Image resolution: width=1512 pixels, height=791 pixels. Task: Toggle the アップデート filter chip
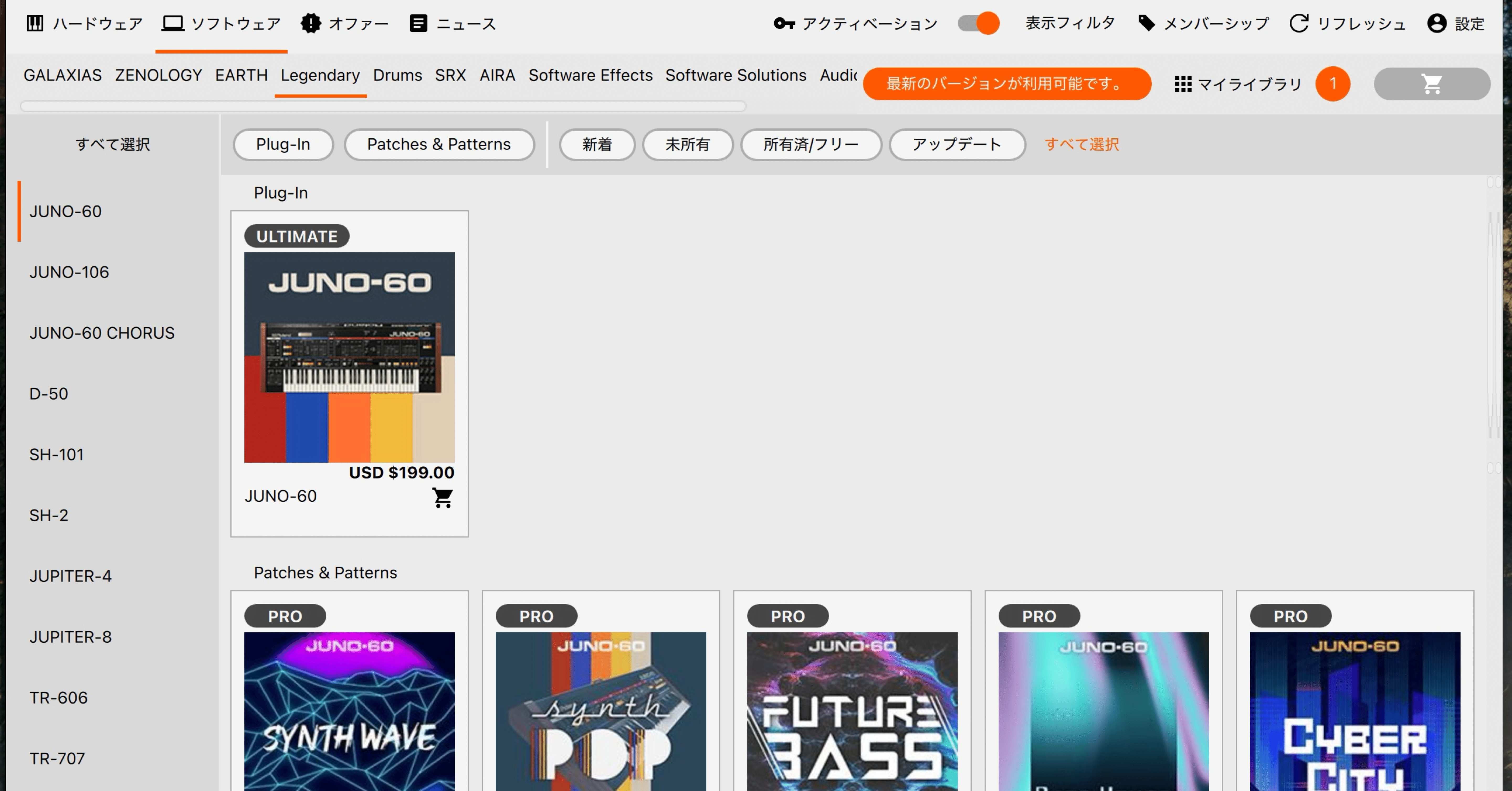pos(957,144)
